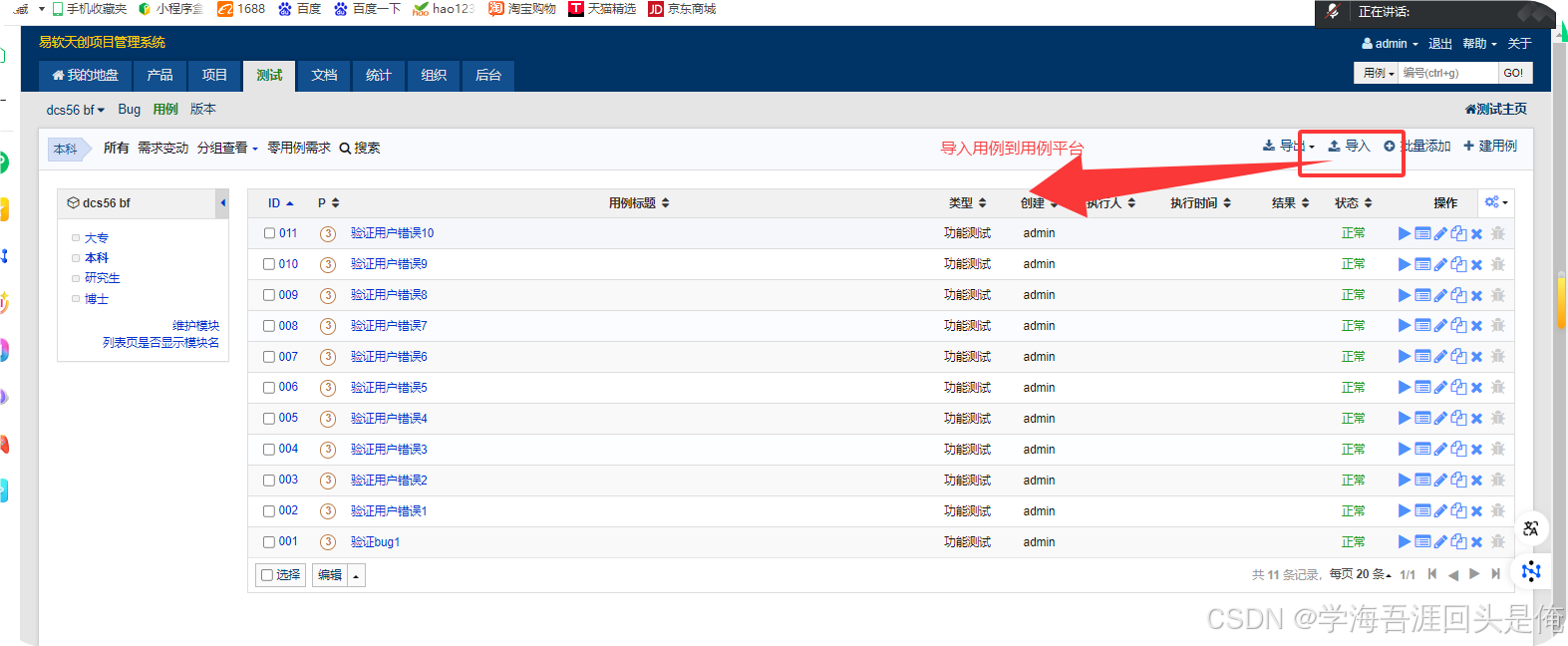Run test case 验证bug1 with play icon
This screenshot has width=1568, height=646.
click(x=1404, y=542)
